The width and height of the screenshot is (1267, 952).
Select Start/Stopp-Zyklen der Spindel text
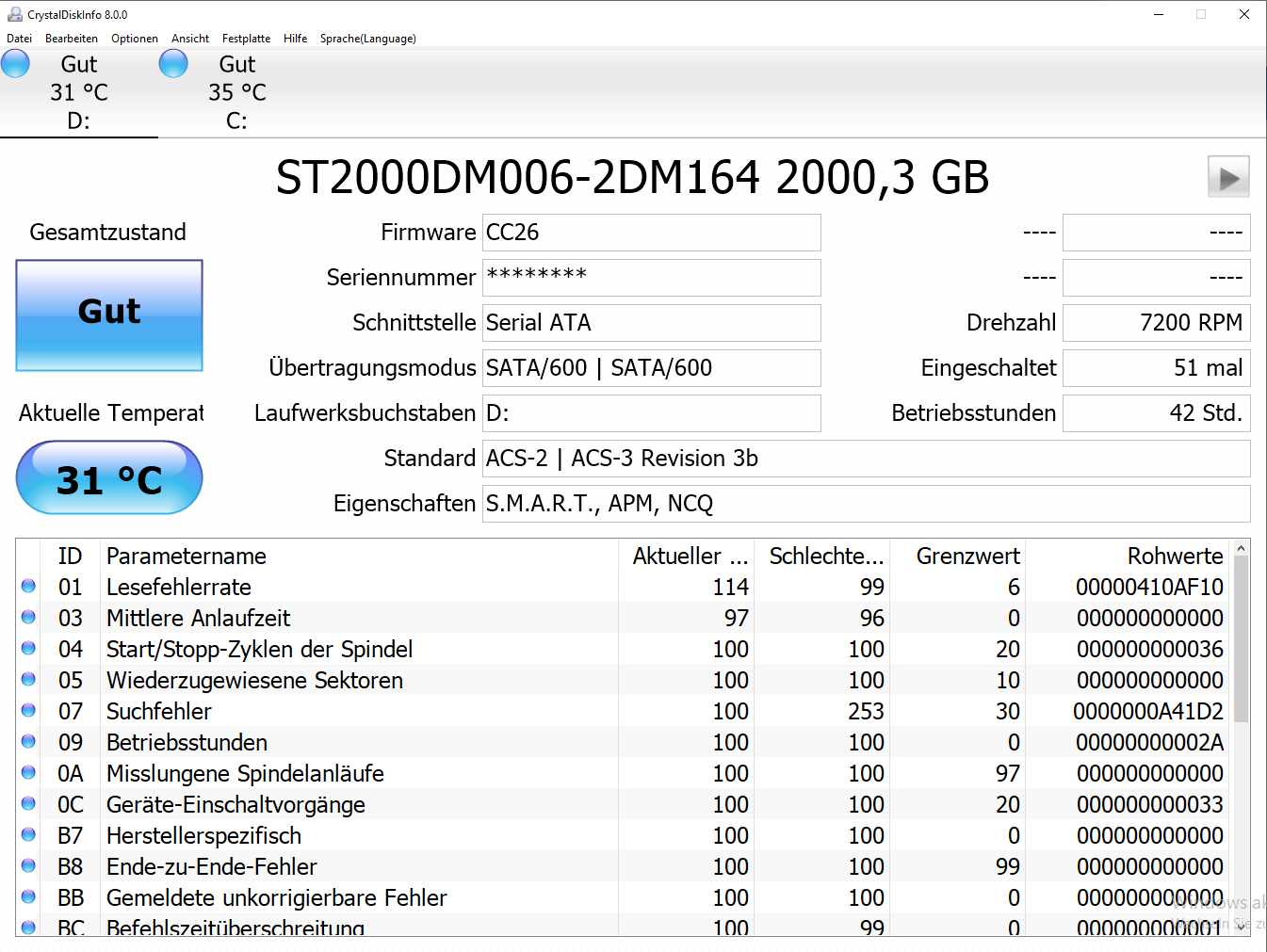tap(260, 649)
